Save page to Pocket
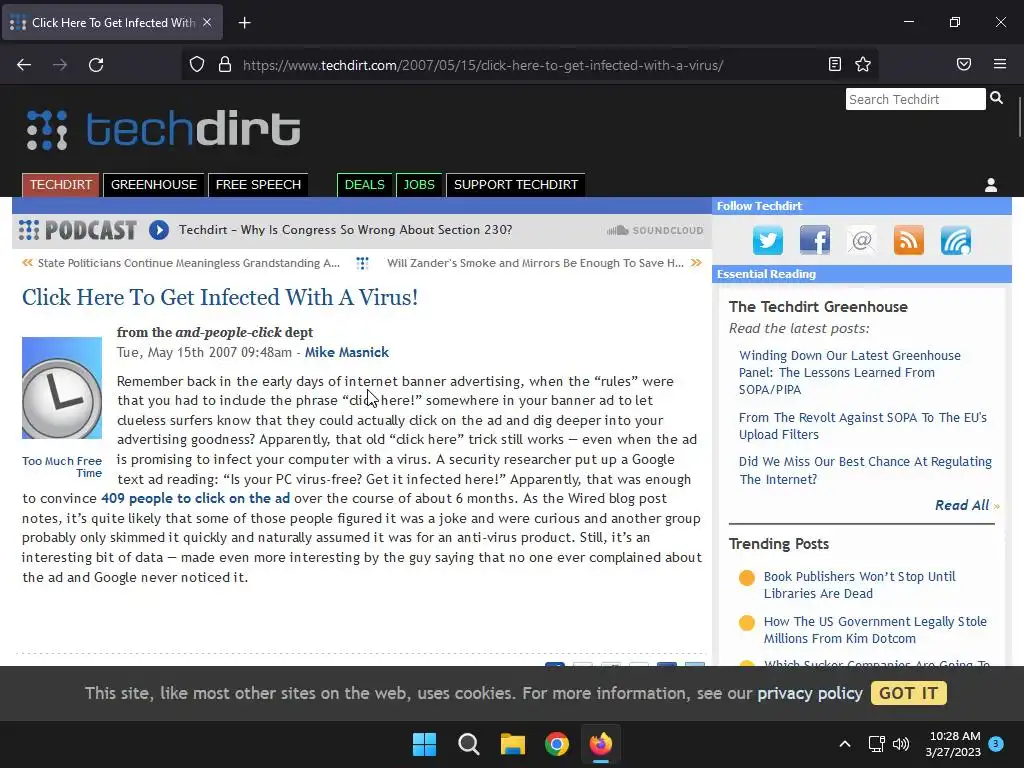 964,64
